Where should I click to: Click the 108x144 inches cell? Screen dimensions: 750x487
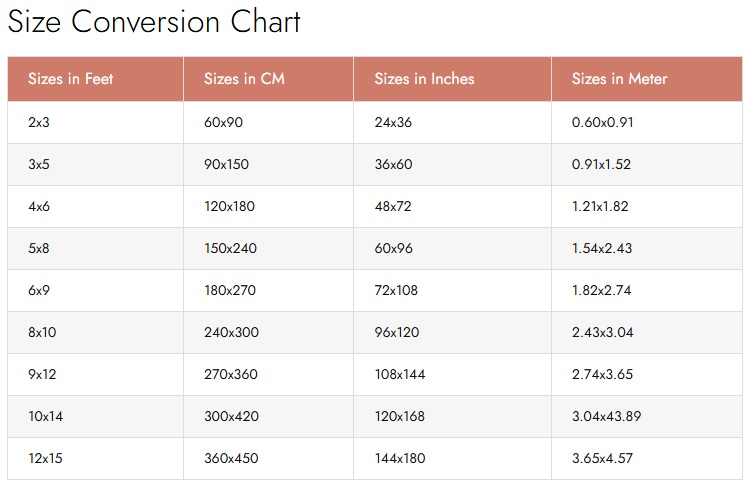[452, 375]
